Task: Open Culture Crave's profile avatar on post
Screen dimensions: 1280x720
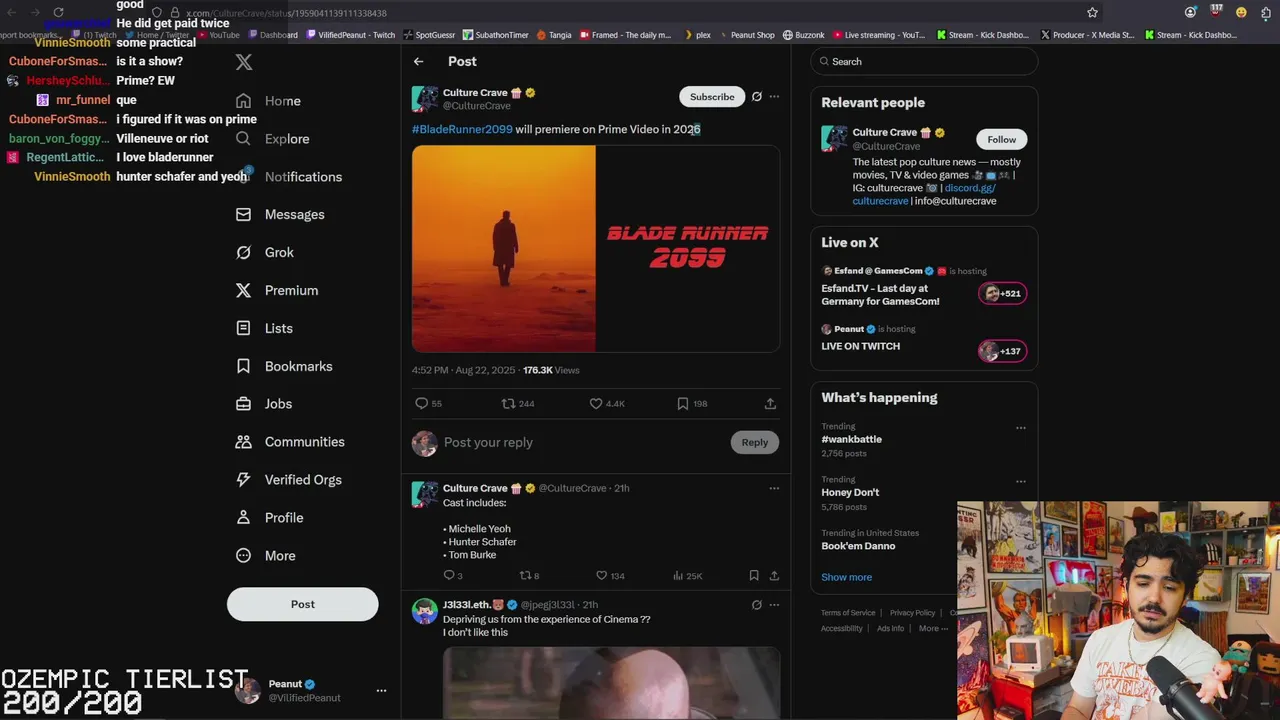Action: click(425, 98)
